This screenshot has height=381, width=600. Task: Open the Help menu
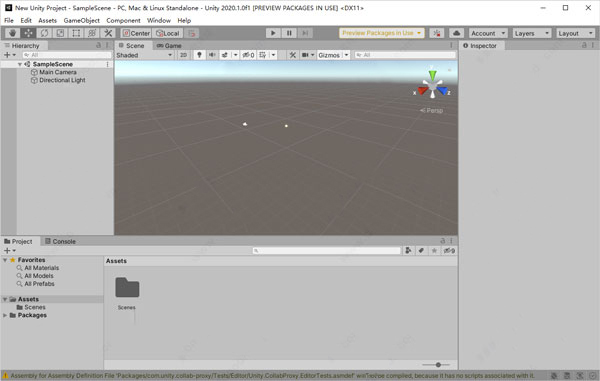click(x=184, y=20)
